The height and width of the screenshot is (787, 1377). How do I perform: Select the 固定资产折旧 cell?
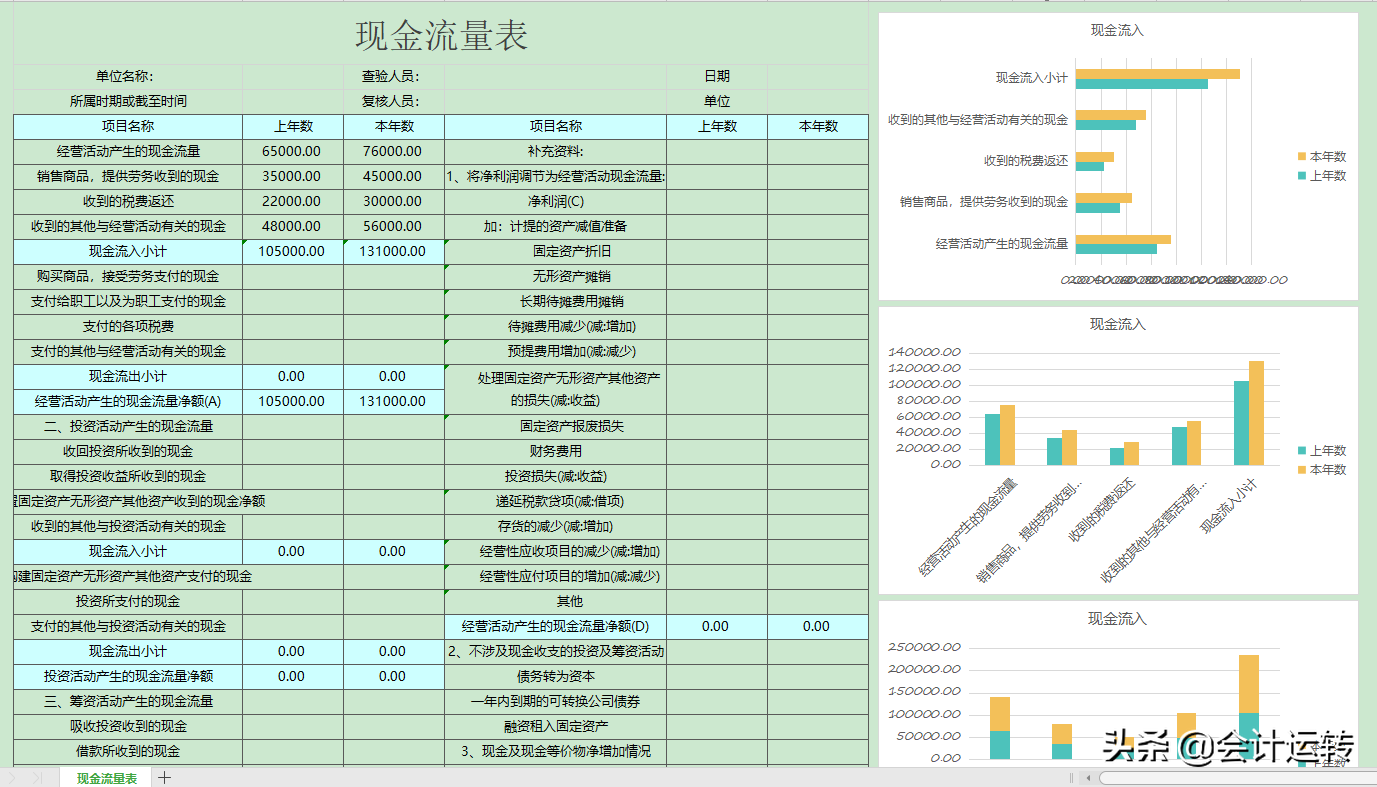(x=556, y=251)
